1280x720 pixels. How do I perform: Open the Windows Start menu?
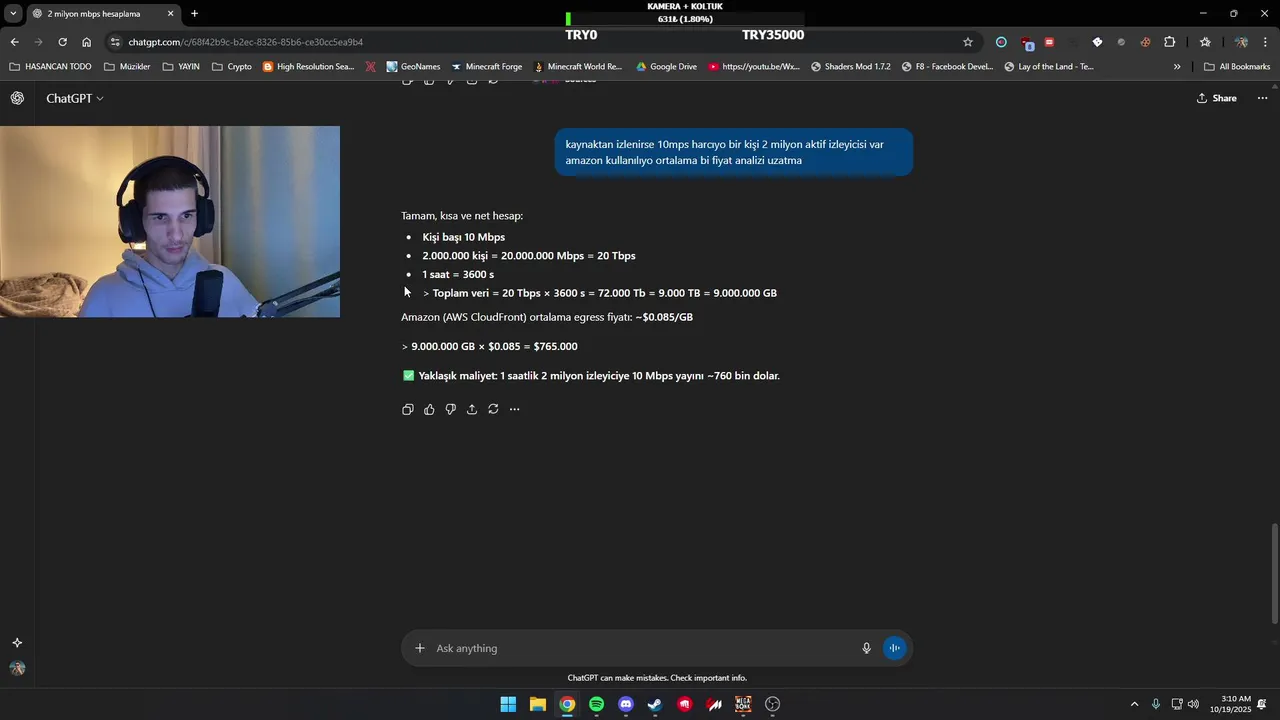[508, 704]
